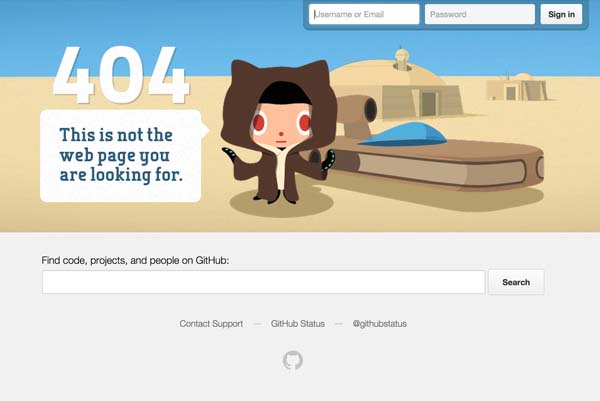600x401 pixels.
Task: Click the GitHub Octocat logo in footer
Action: (293, 360)
